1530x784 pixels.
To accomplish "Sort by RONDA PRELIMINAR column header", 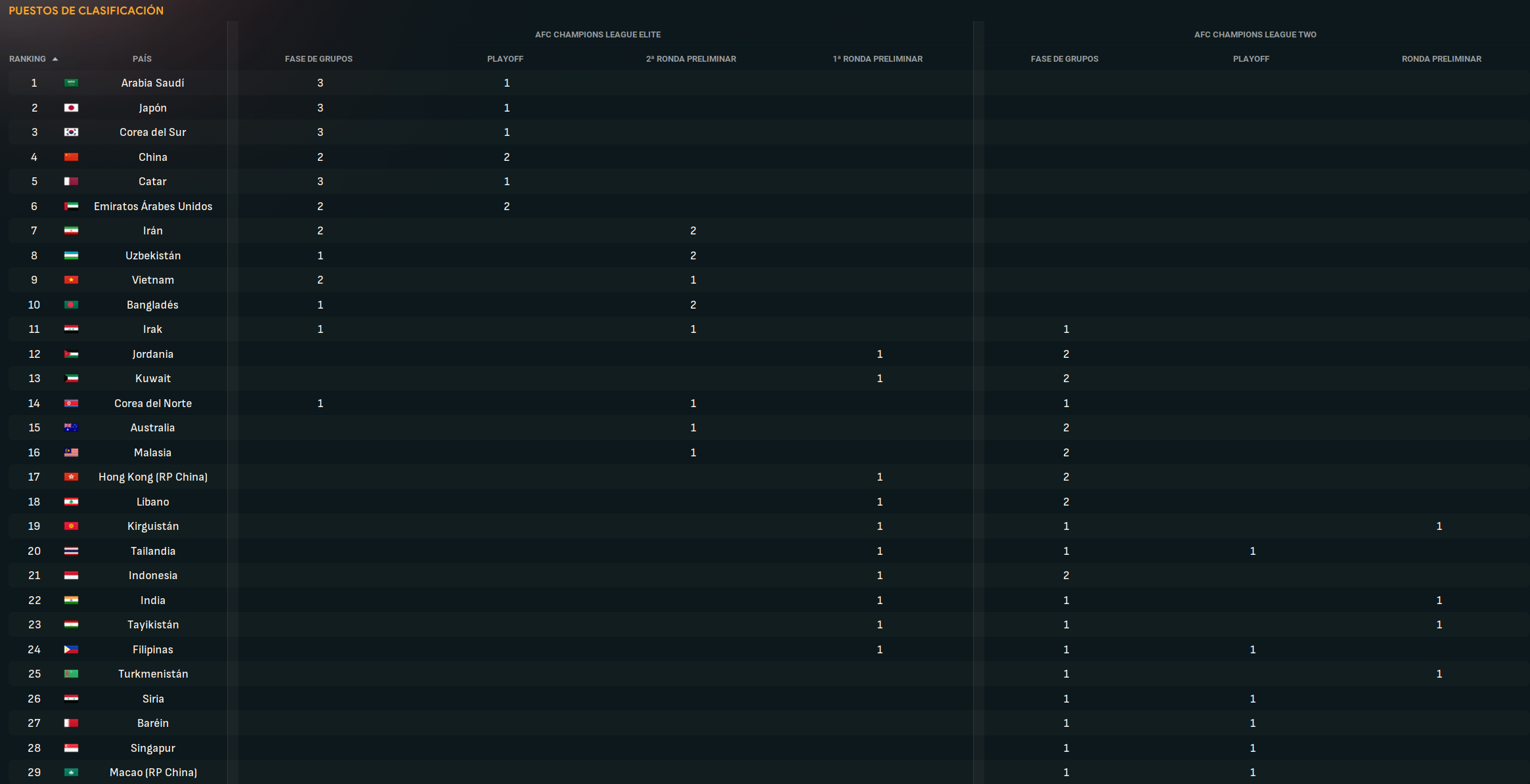I will coord(1441,59).
